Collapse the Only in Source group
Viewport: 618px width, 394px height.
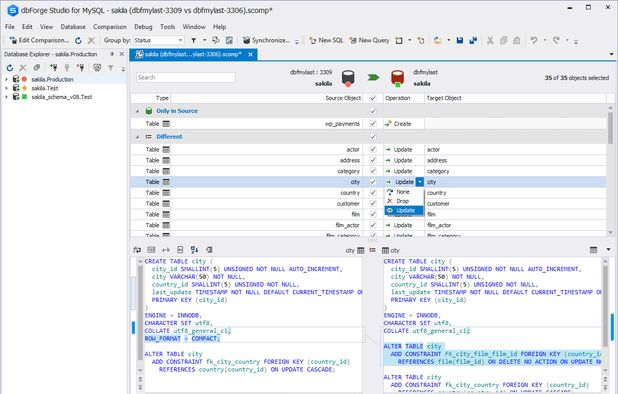tap(137, 111)
